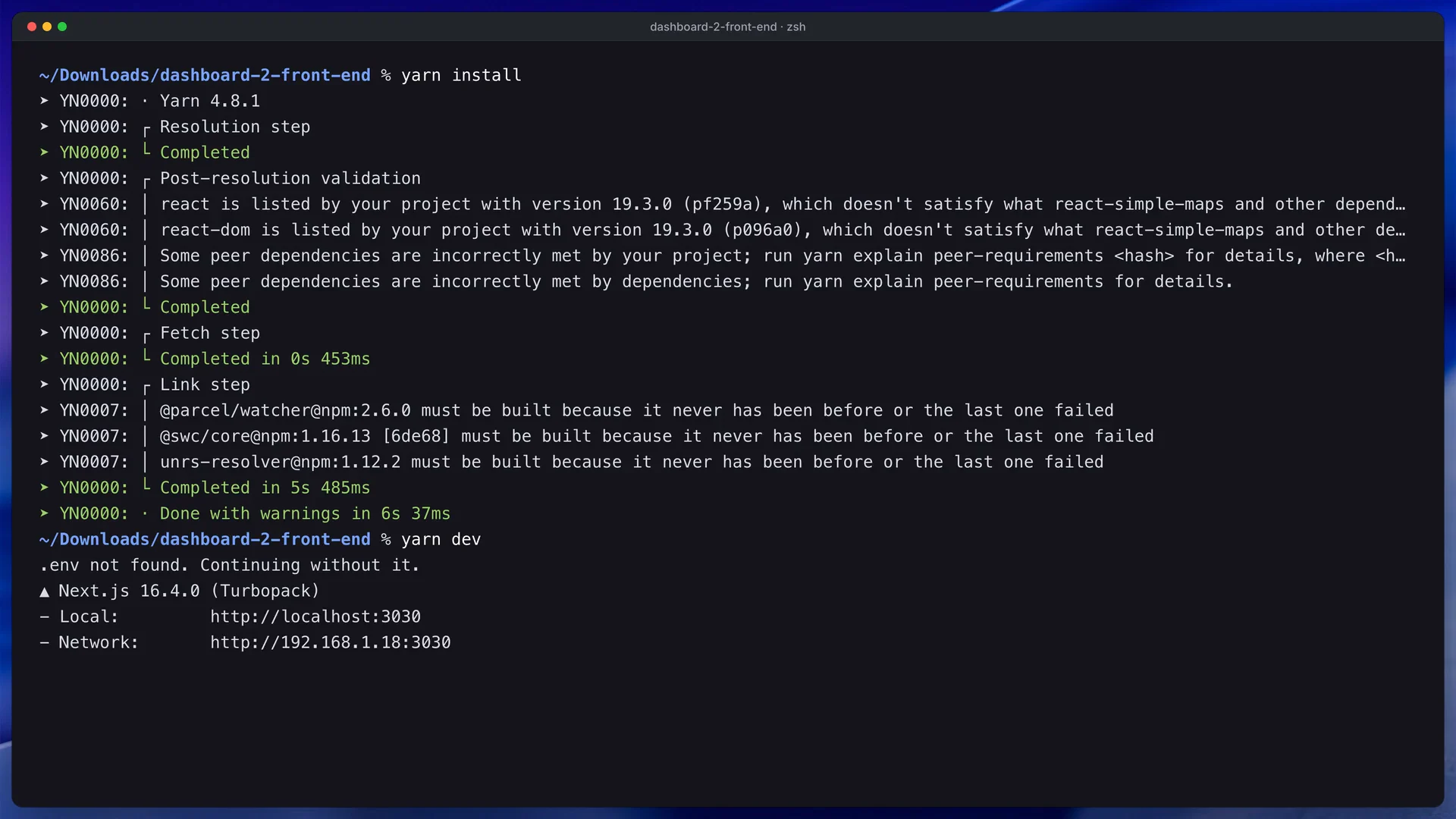Click the red close window button
The height and width of the screenshot is (819, 1456).
pos(32,27)
